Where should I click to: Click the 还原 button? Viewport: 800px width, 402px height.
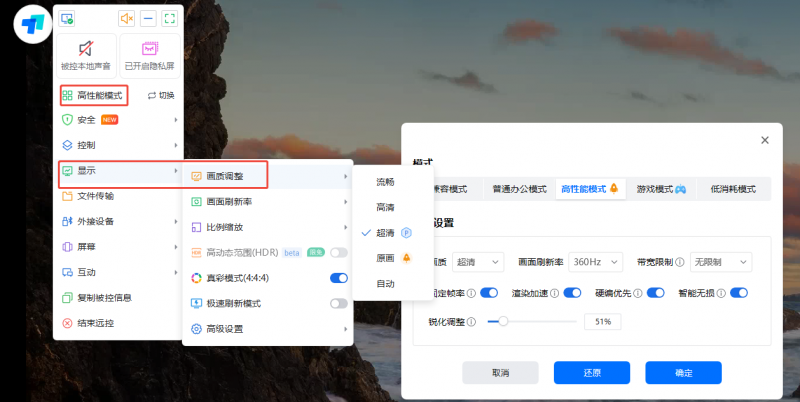click(592, 373)
